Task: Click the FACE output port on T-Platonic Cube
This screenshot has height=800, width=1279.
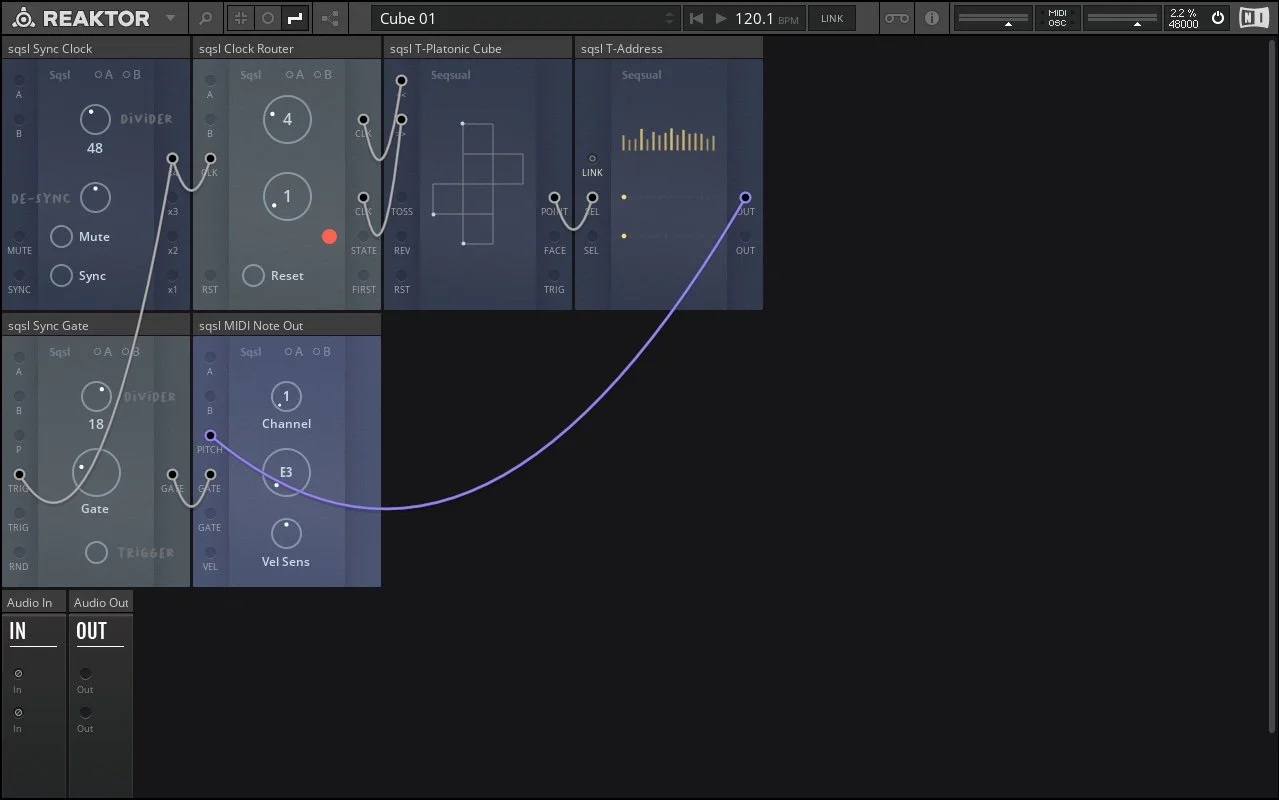Action: 554,236
